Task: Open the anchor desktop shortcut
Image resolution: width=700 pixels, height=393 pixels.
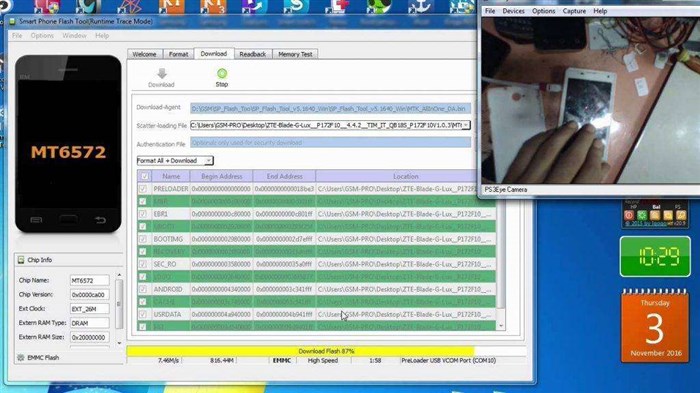Action: click(x=421, y=7)
